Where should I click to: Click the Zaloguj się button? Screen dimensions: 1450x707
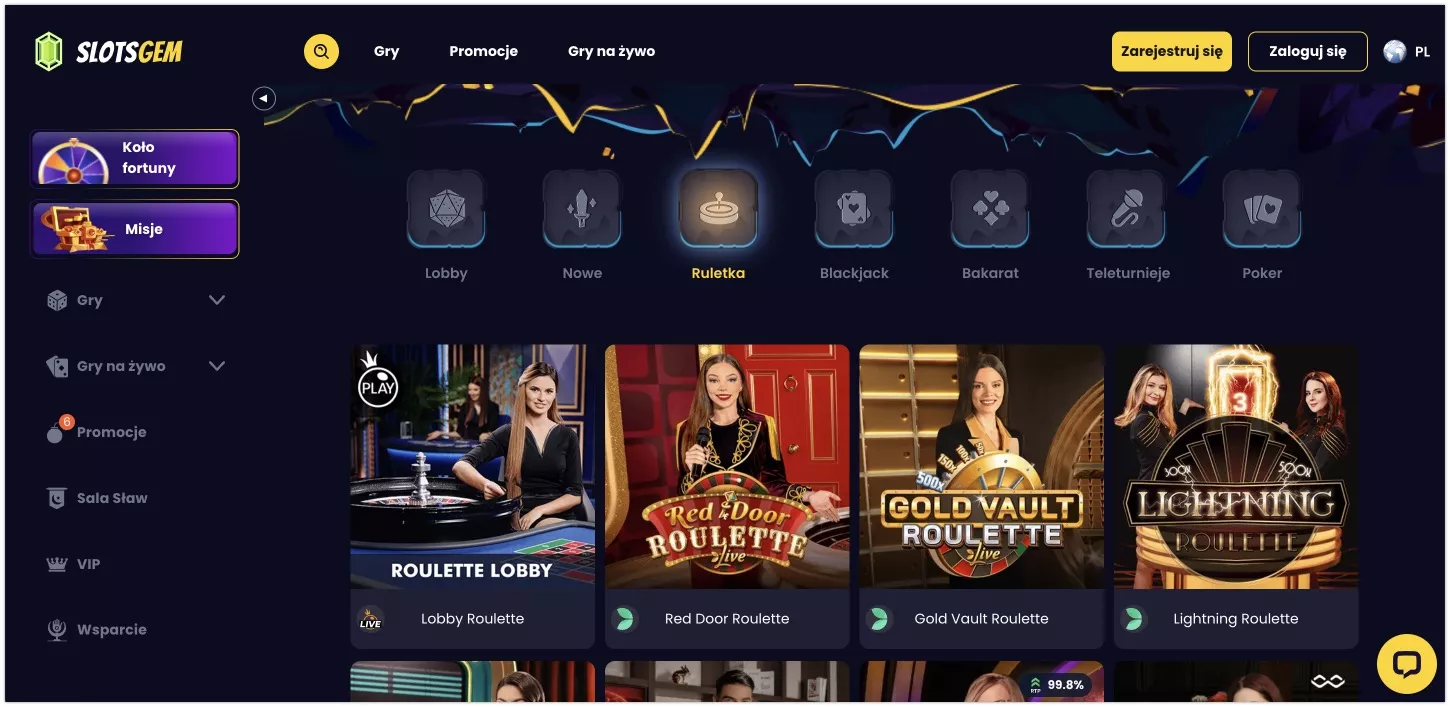[1307, 51]
